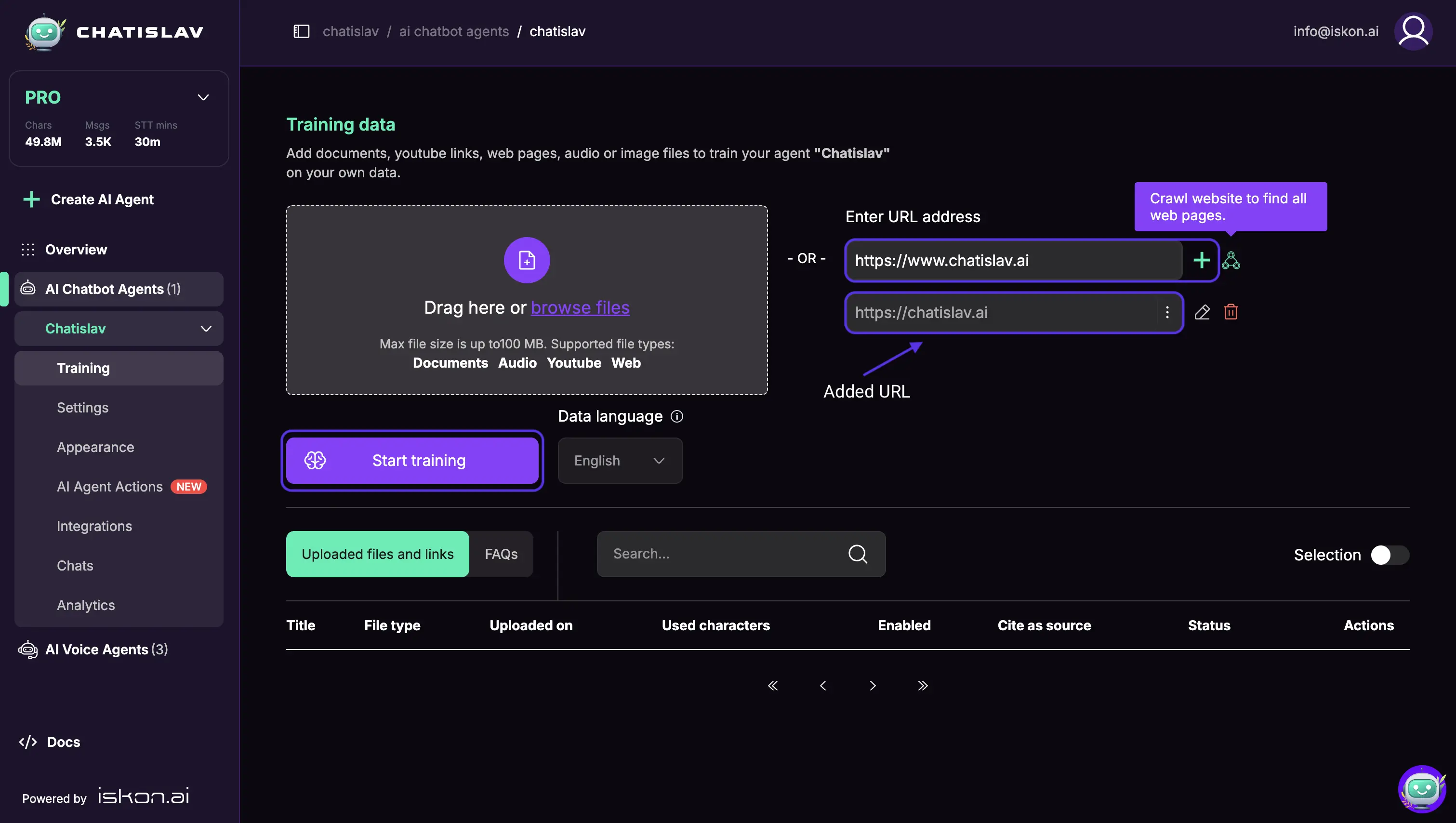Click the brain icon on Start training
The height and width of the screenshot is (823, 1456).
pyautogui.click(x=315, y=460)
